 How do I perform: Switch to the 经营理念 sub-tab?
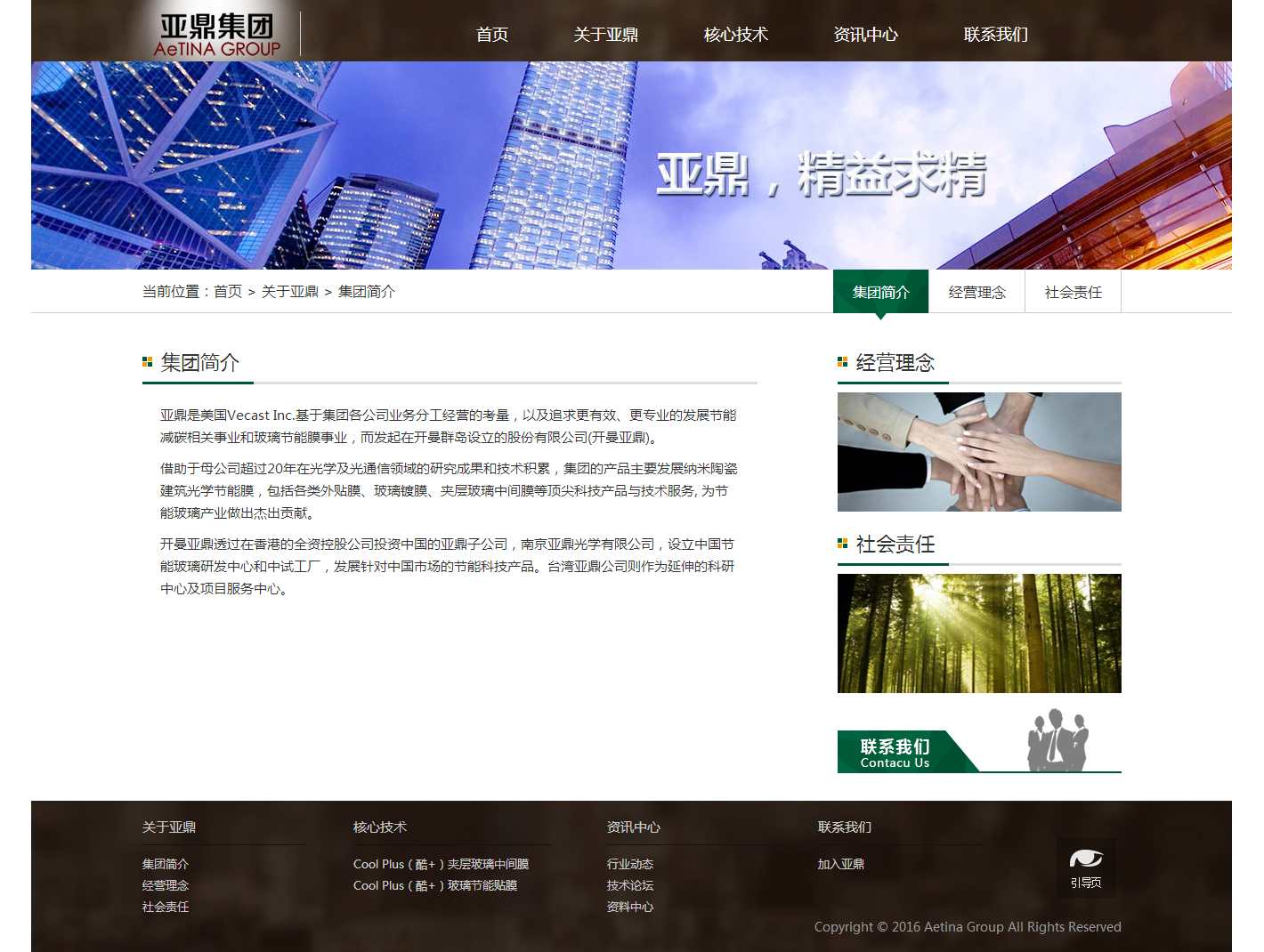click(x=977, y=292)
